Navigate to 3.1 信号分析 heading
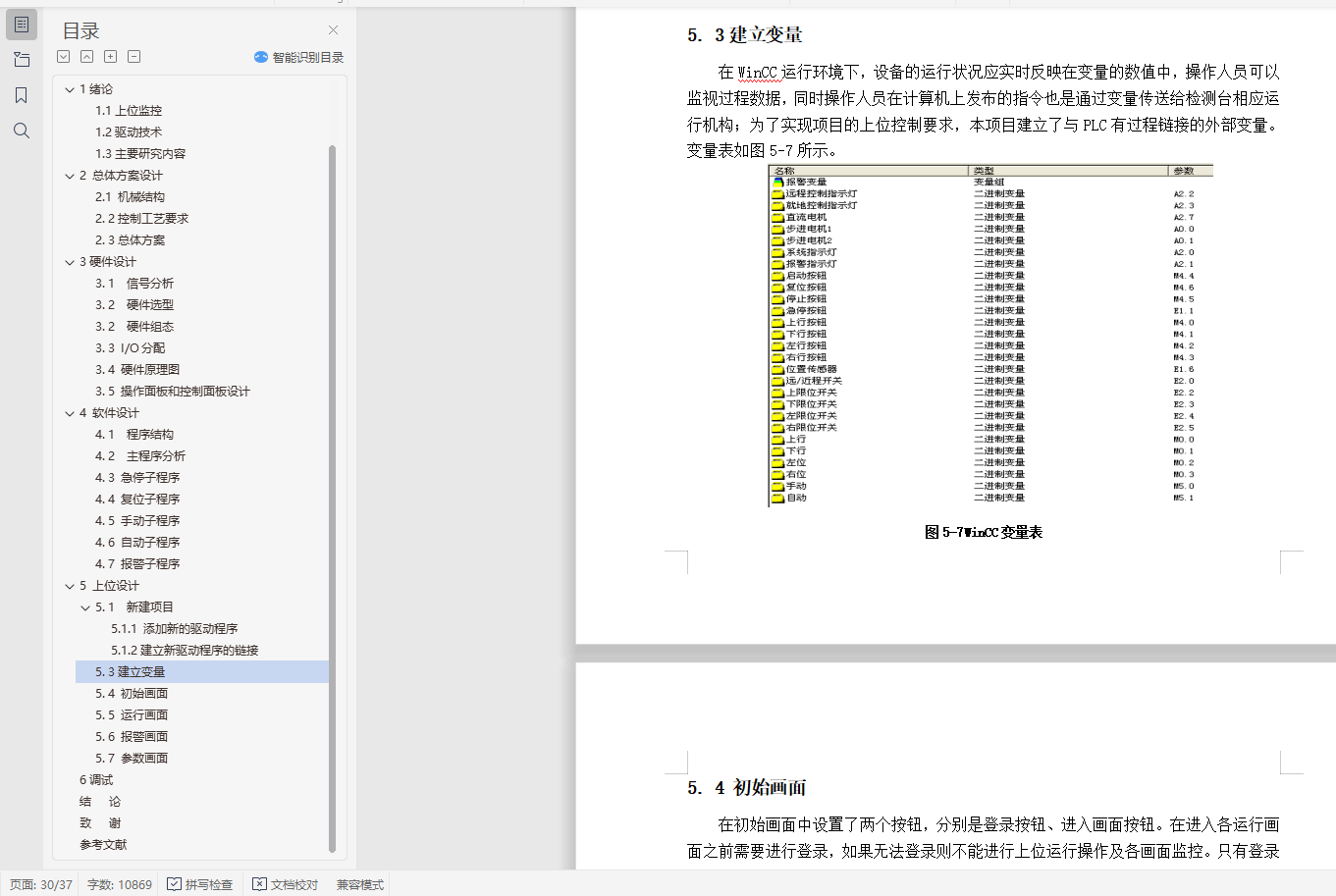1336x896 pixels. click(x=134, y=284)
